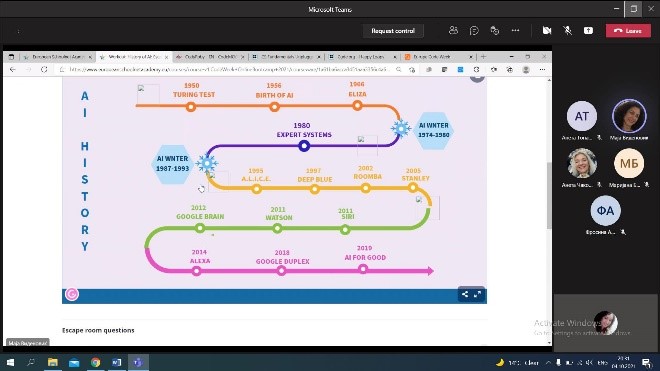Open a new browser tab with plus
The width and height of the screenshot is (660, 371).
pyautogui.click(x=483, y=56)
